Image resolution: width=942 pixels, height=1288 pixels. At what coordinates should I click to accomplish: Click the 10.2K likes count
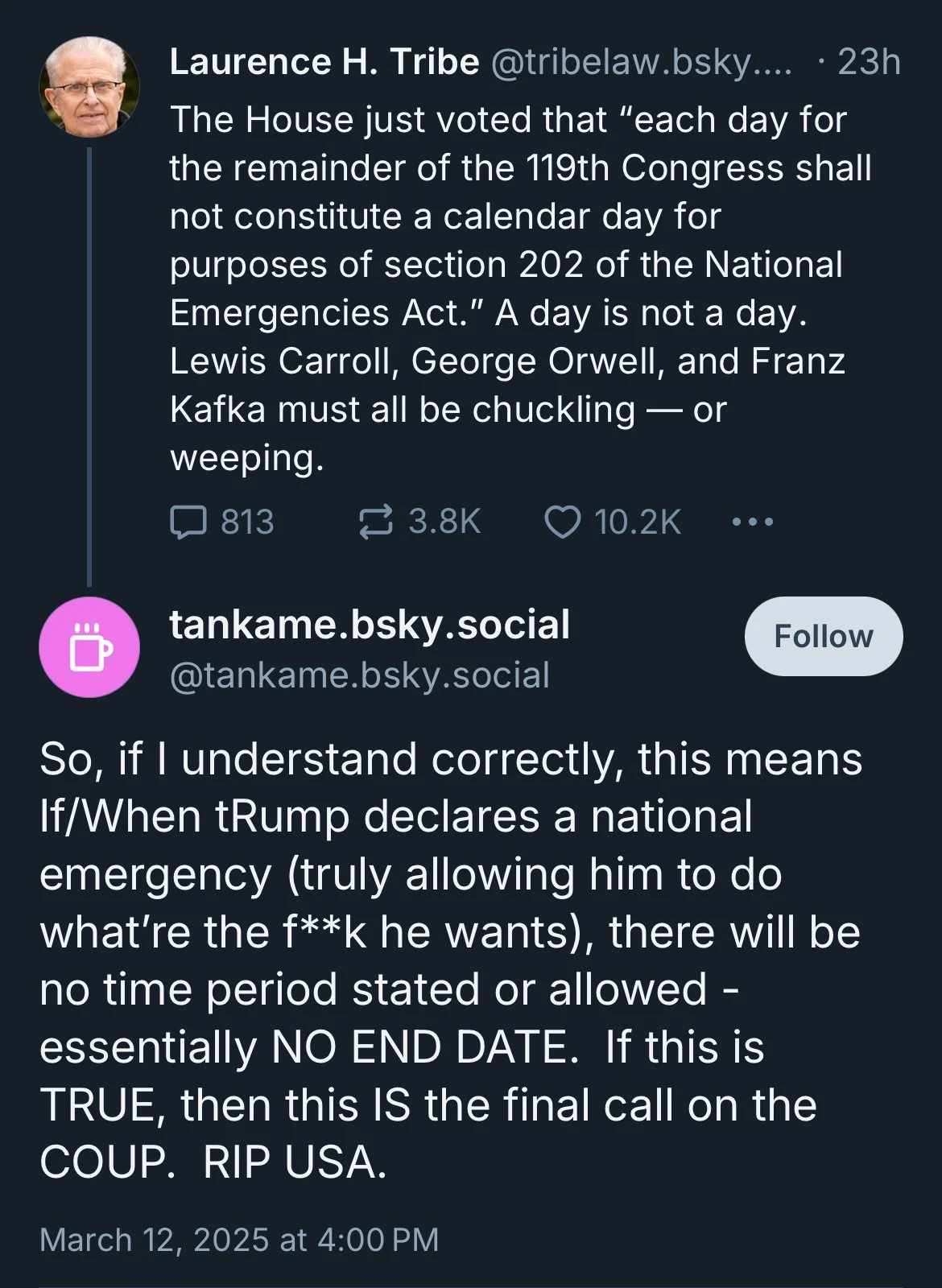tap(637, 522)
